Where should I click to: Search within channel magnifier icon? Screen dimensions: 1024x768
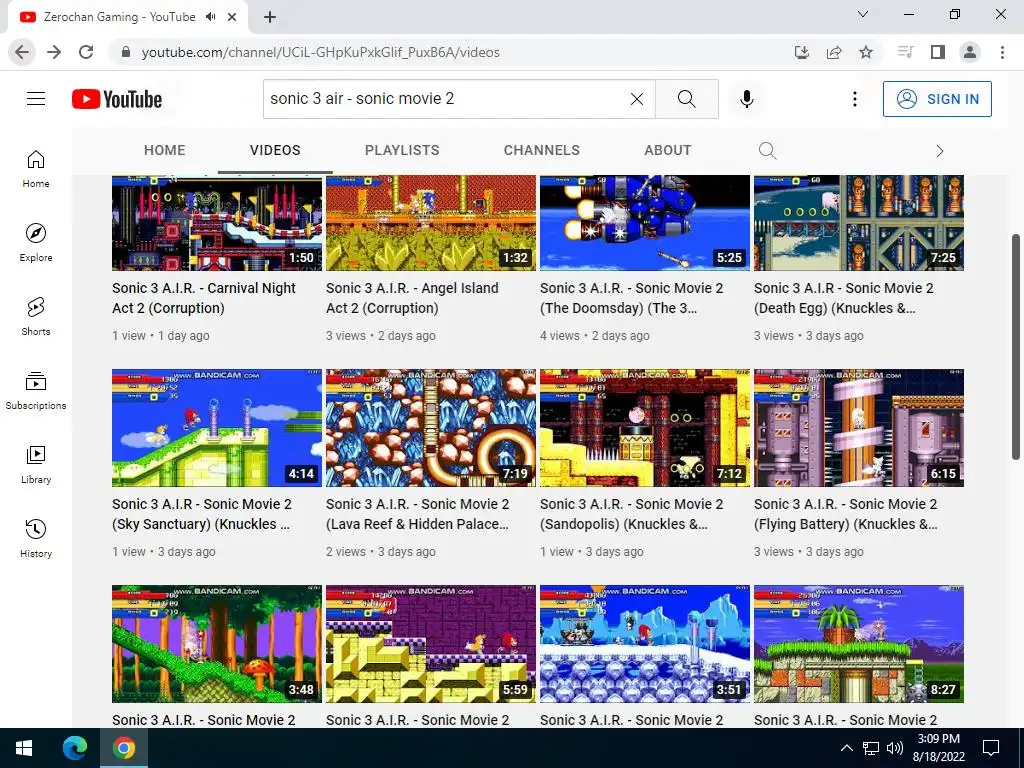click(x=767, y=151)
